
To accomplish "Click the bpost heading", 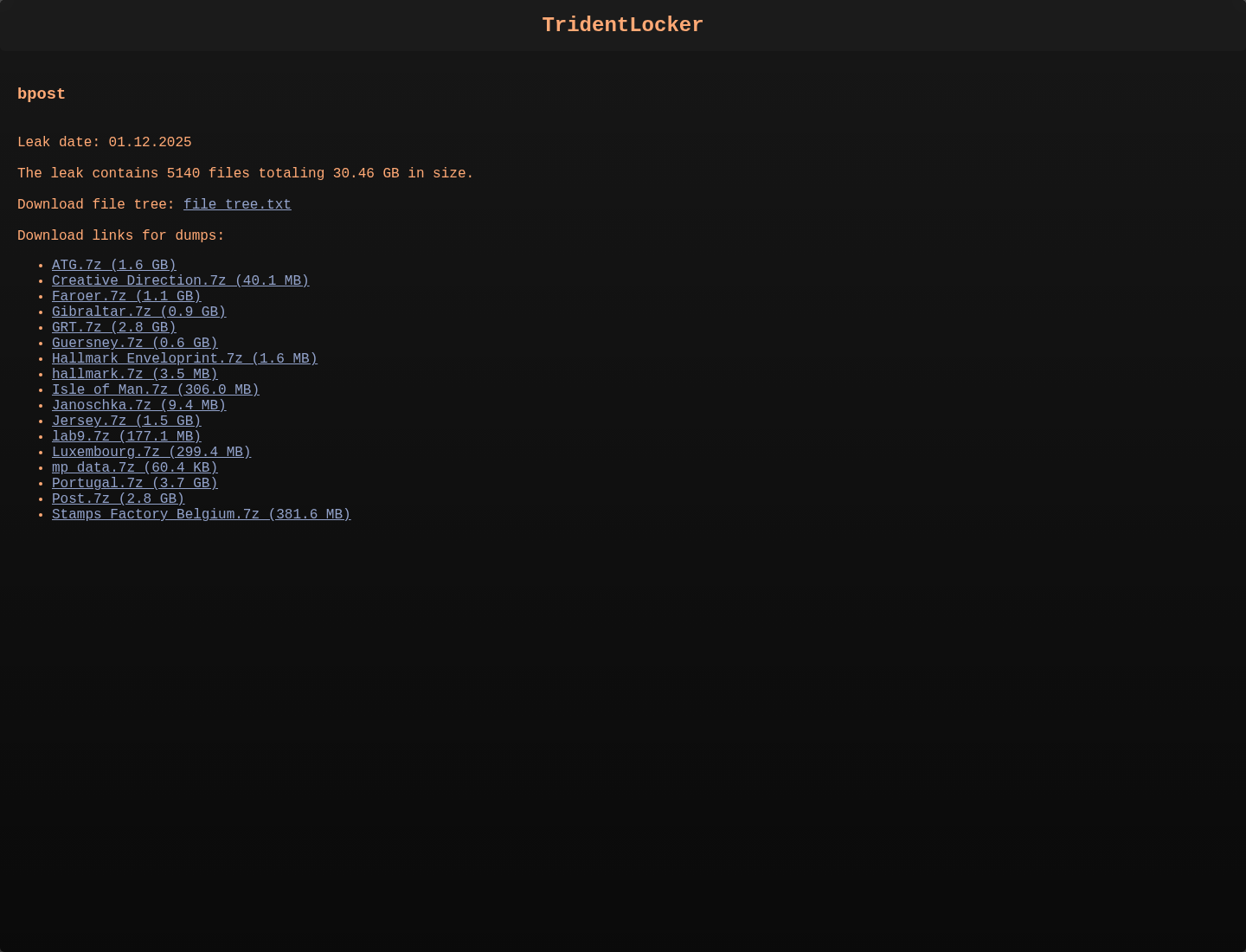I will pos(42,94).
